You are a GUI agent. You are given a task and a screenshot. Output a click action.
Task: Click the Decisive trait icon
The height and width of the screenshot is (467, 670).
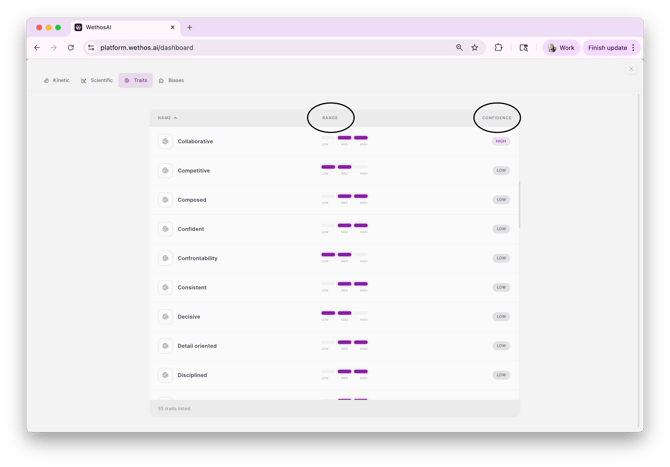[165, 317]
